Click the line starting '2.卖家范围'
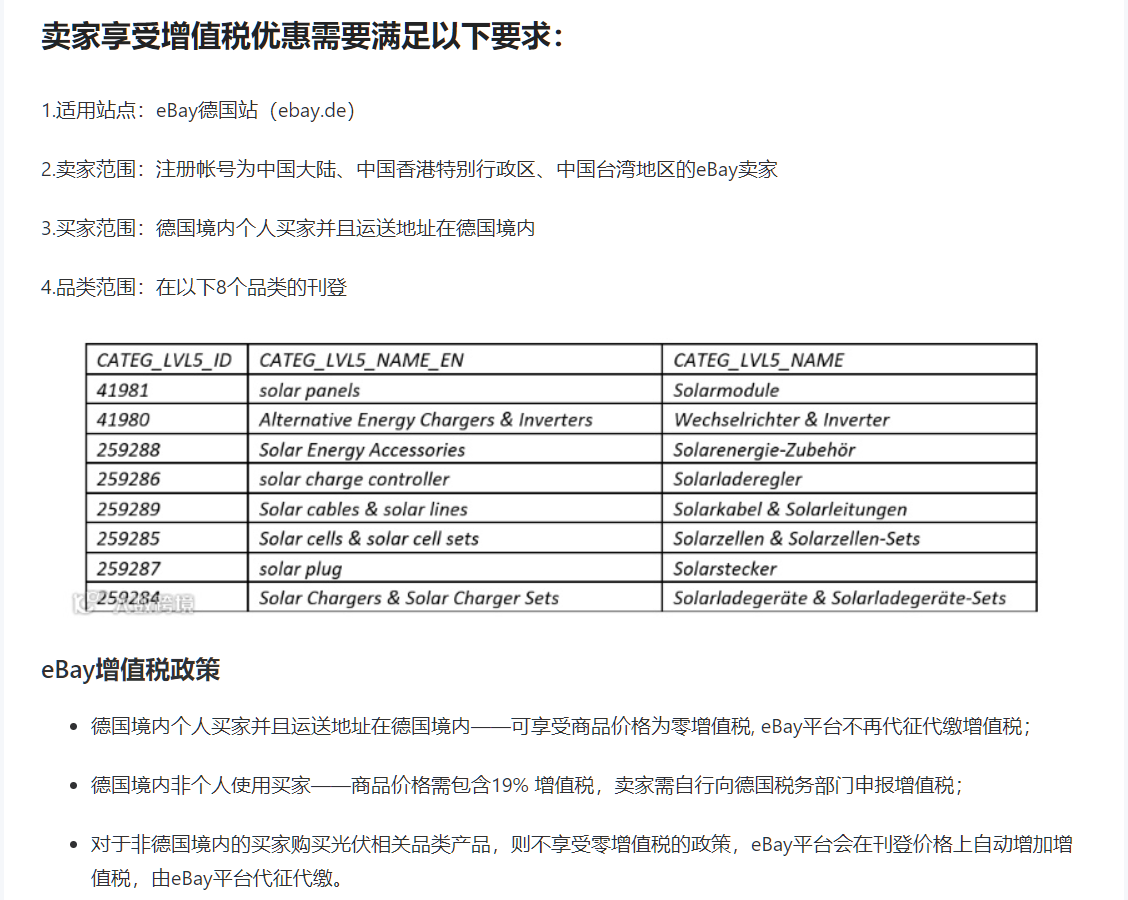1128x900 pixels. coord(409,170)
